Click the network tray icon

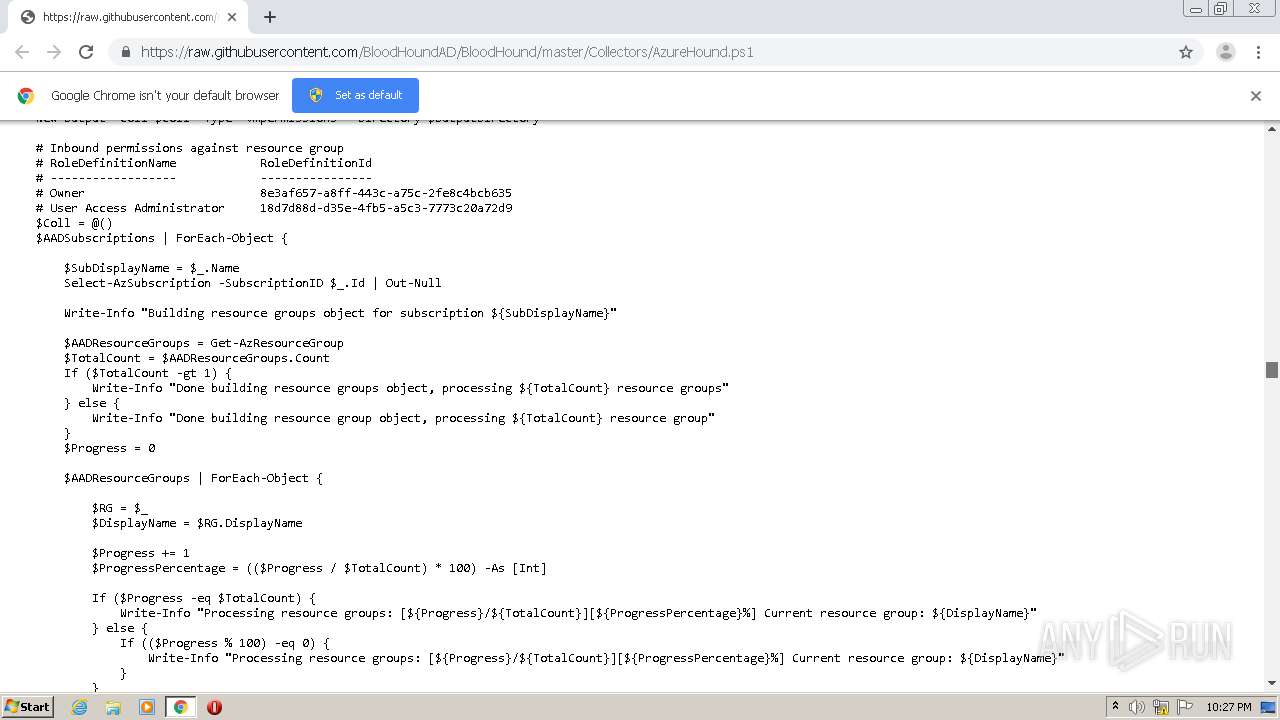coord(1161,707)
